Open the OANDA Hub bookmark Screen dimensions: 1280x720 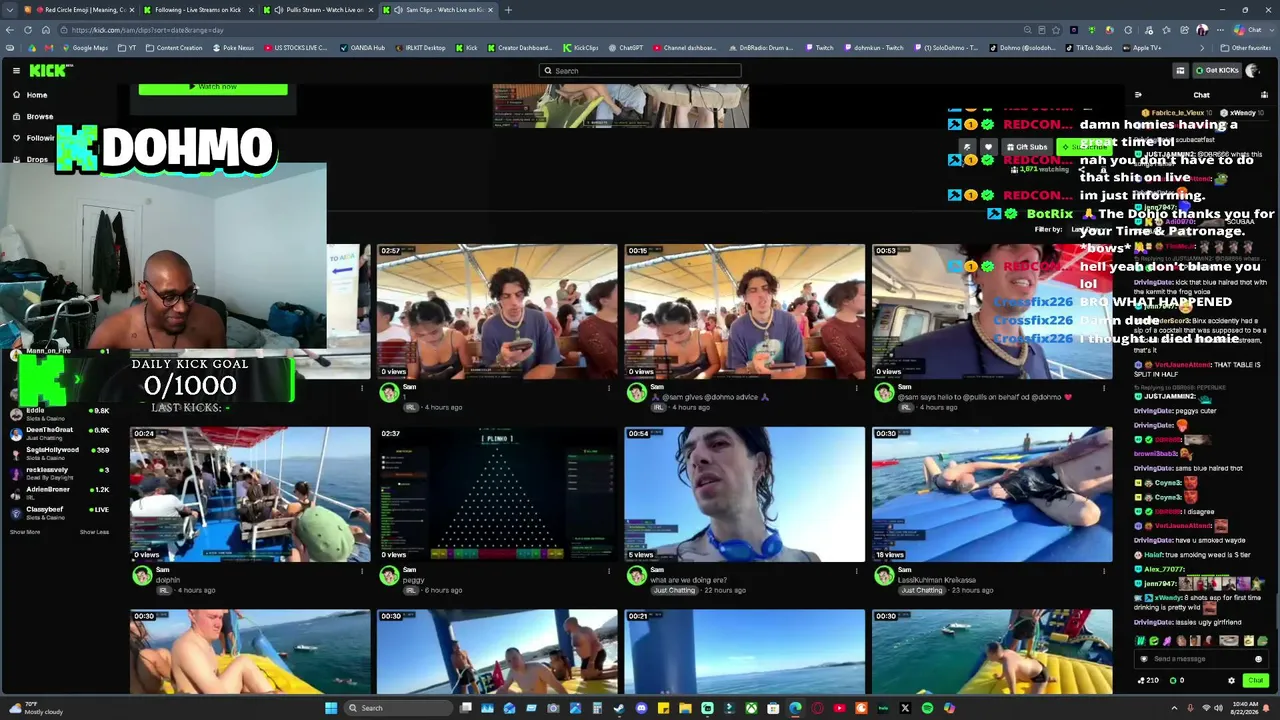(362, 48)
